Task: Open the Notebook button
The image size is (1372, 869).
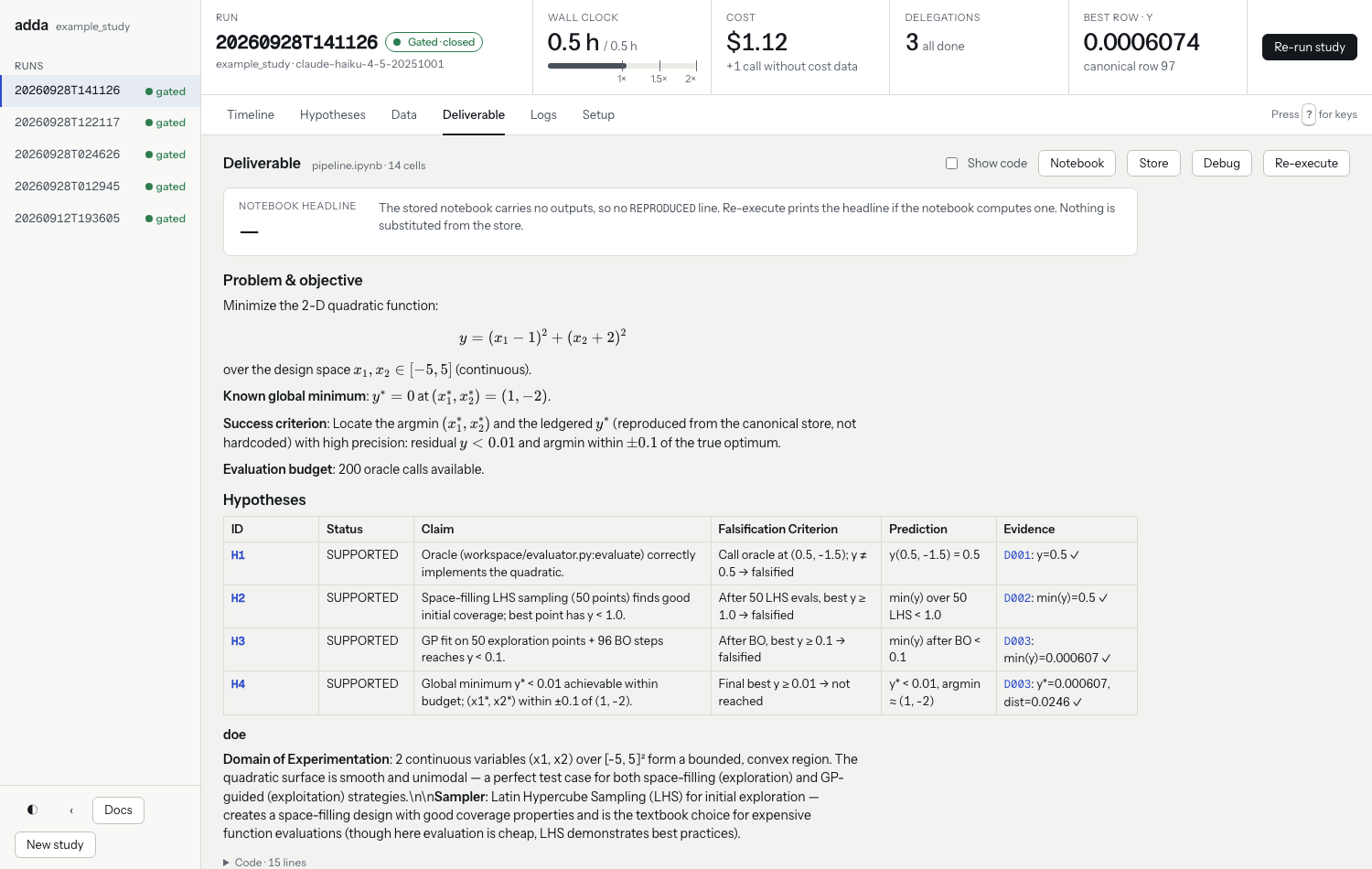Action: [1077, 163]
